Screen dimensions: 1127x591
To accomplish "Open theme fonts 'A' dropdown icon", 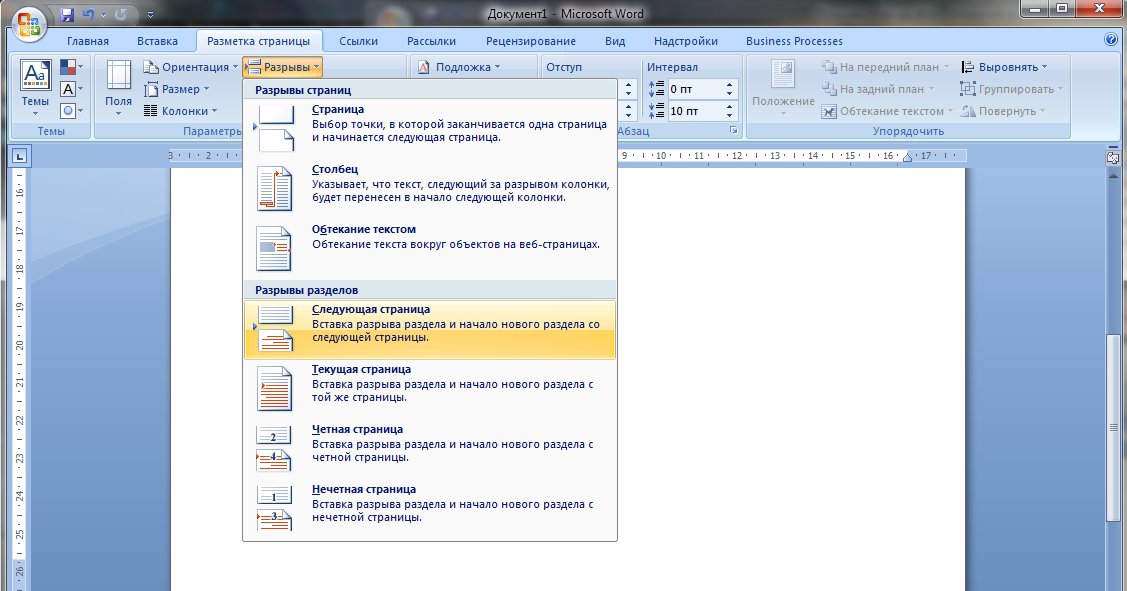I will click(x=71, y=89).
